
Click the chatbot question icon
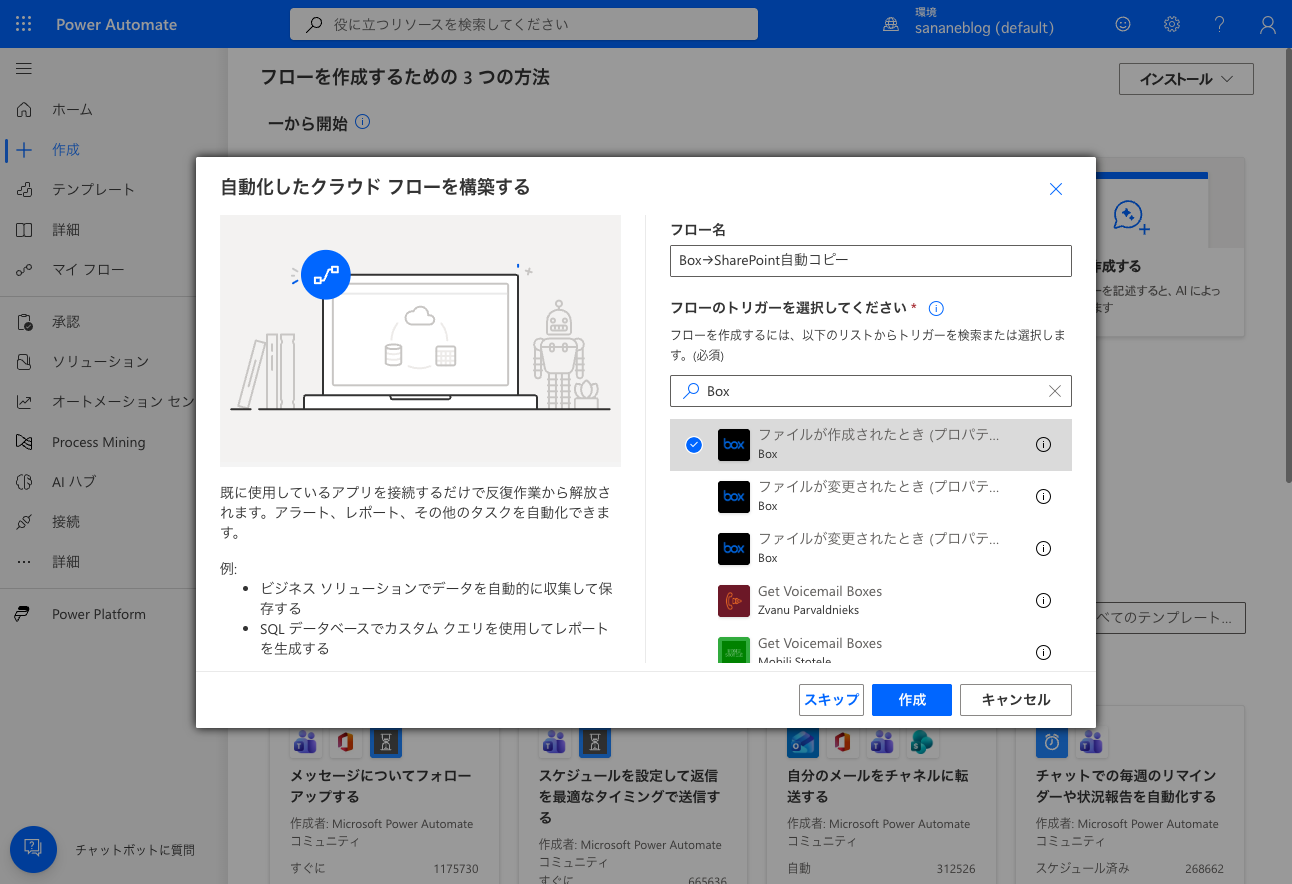(32, 849)
